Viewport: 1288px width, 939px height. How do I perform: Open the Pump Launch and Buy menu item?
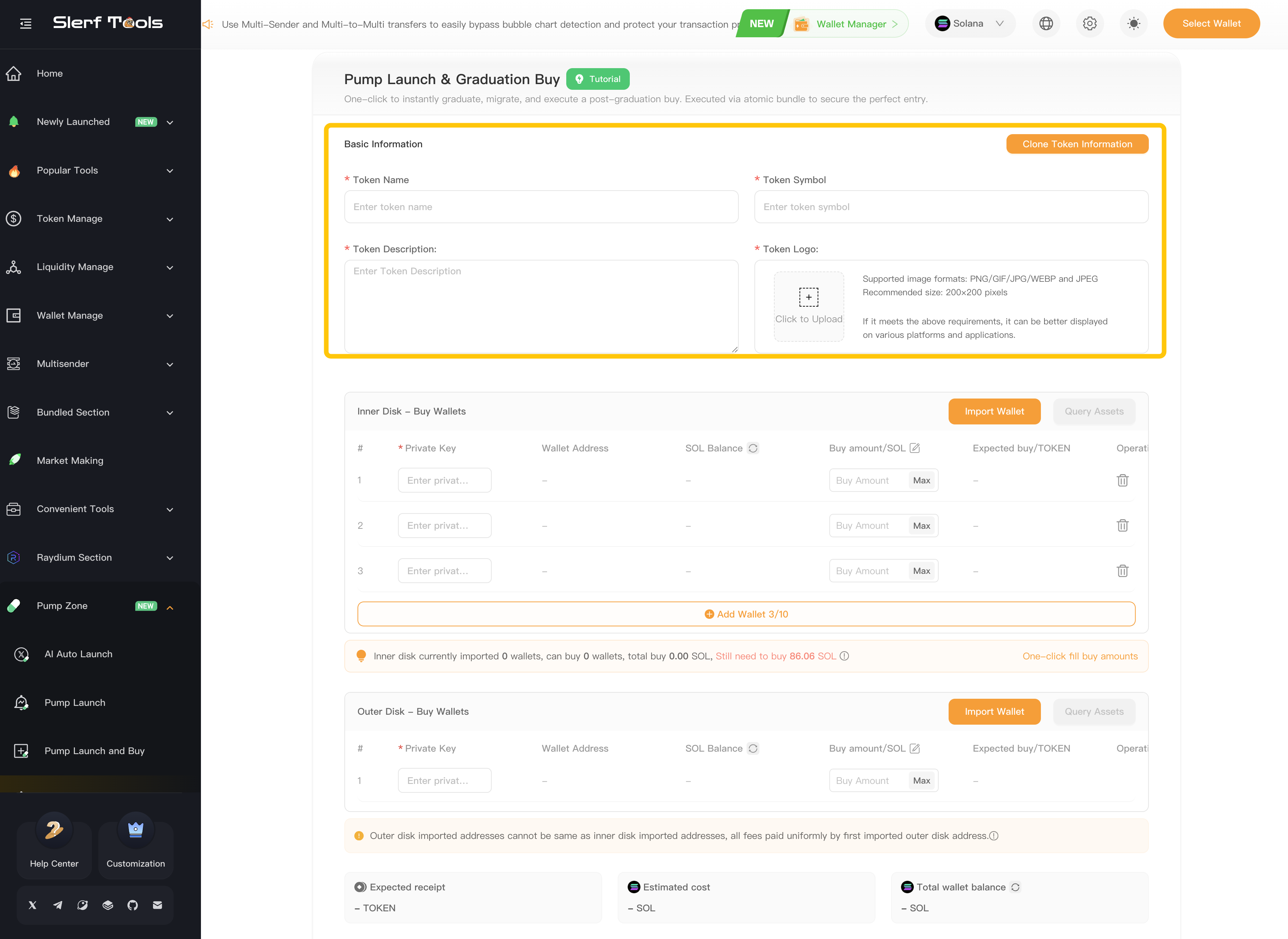[94, 751]
